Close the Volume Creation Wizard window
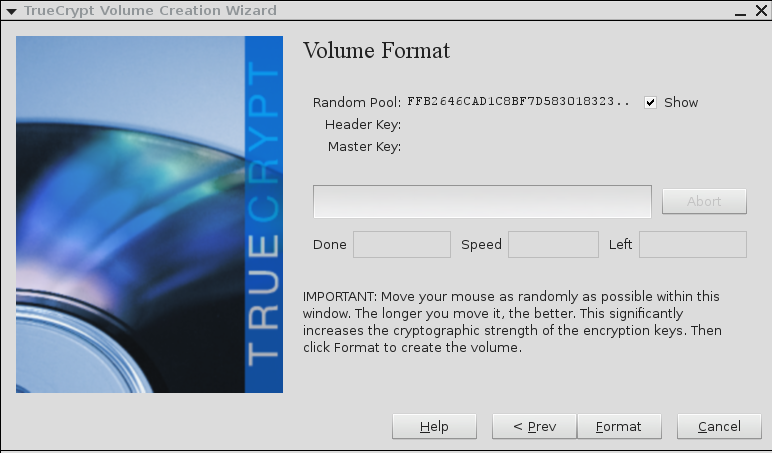 pyautogui.click(x=759, y=11)
